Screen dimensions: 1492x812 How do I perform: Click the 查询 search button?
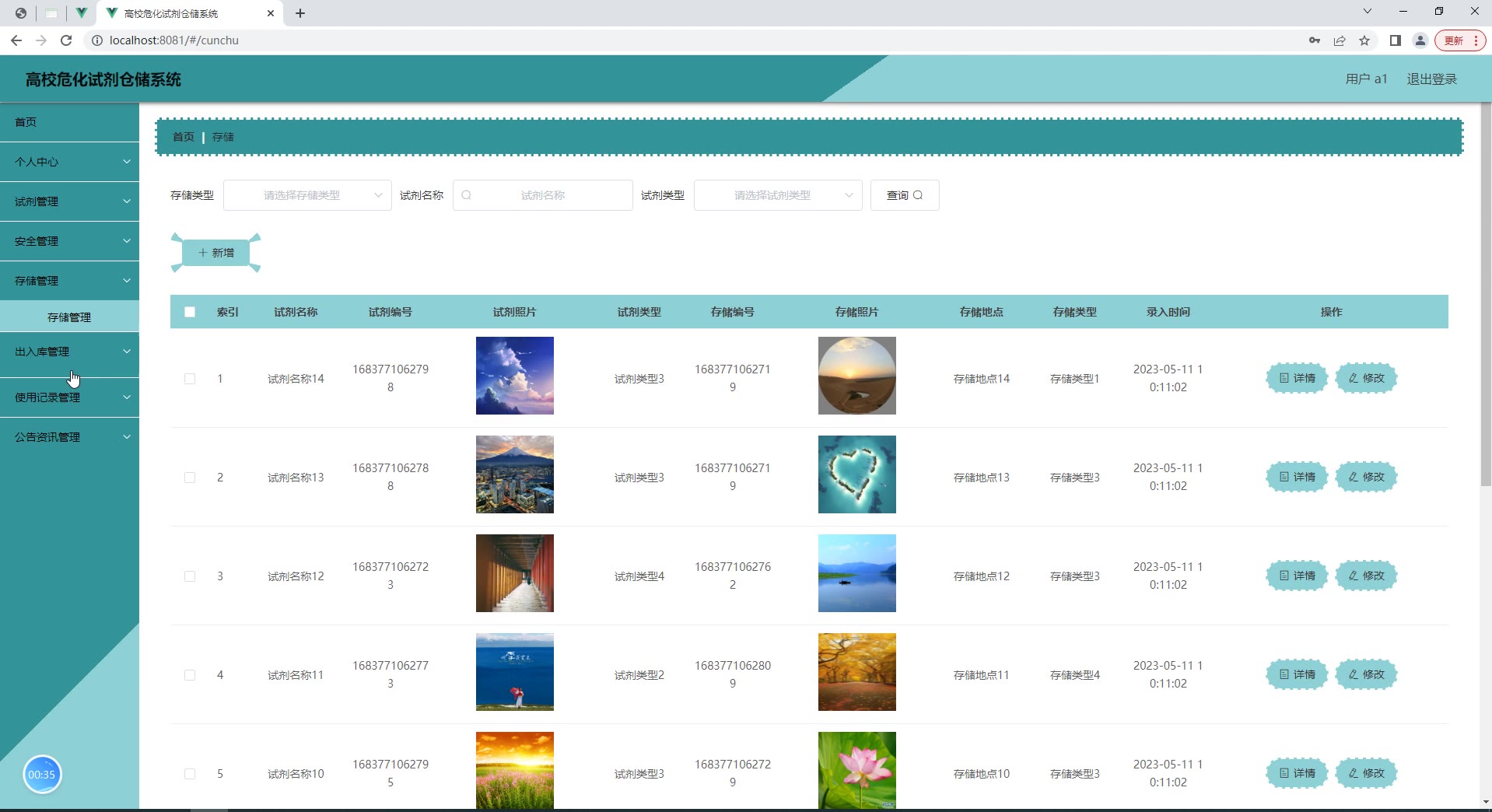(x=905, y=195)
